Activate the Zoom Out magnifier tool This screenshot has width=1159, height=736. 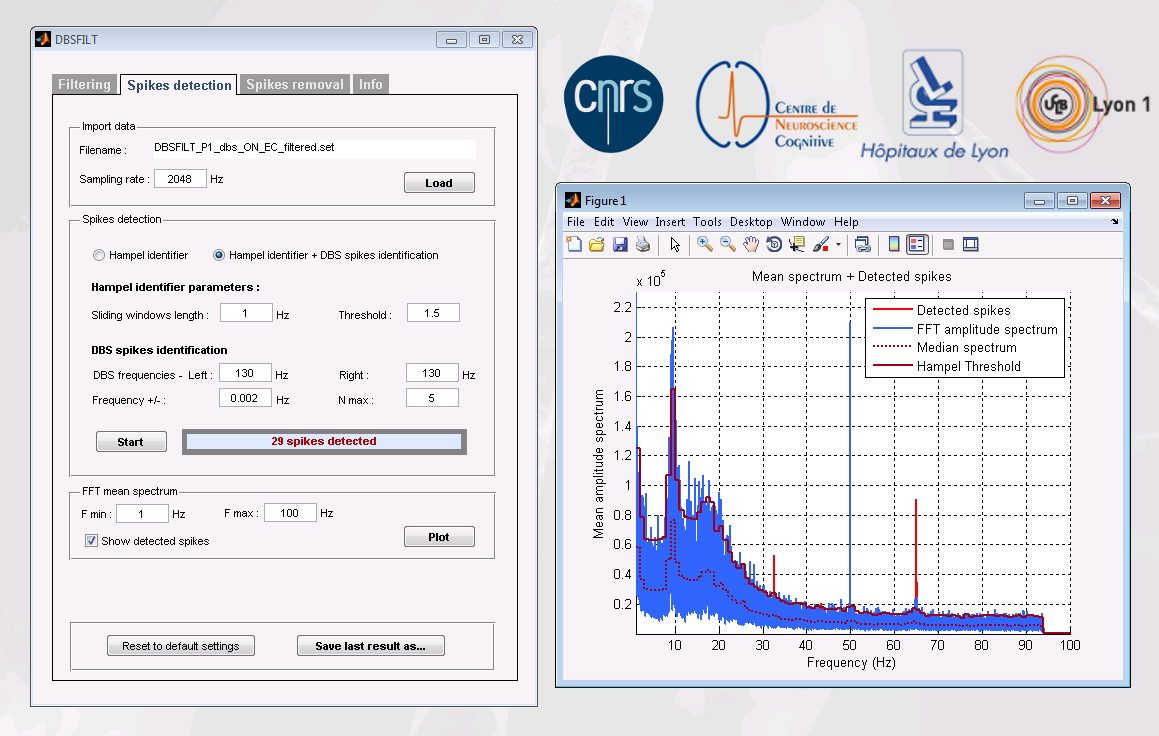728,244
